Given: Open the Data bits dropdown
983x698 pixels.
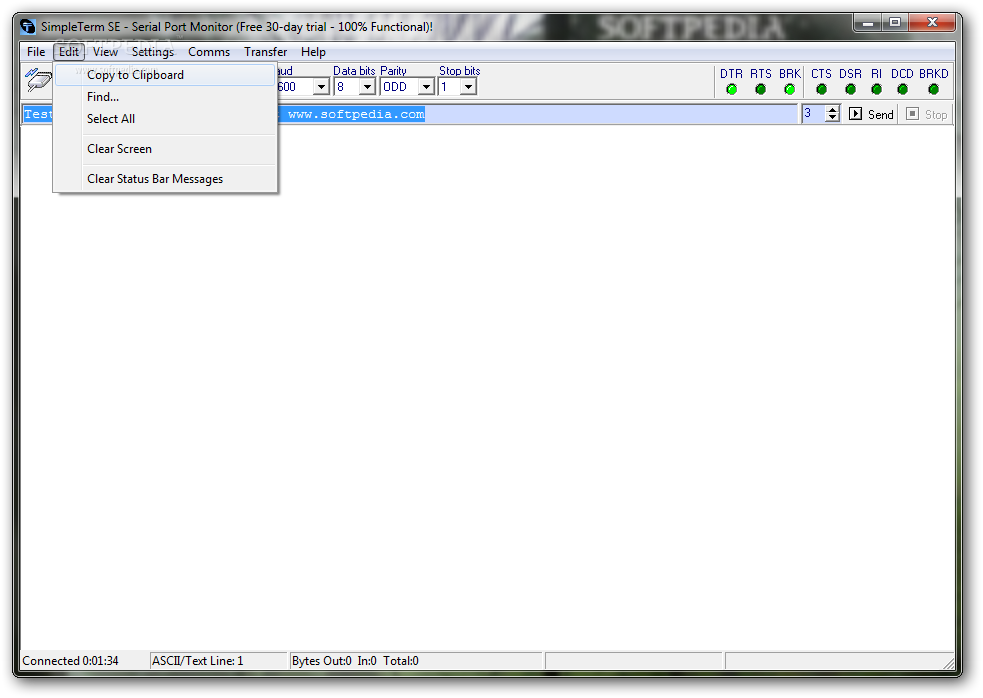Looking at the screenshot, I should [367, 87].
